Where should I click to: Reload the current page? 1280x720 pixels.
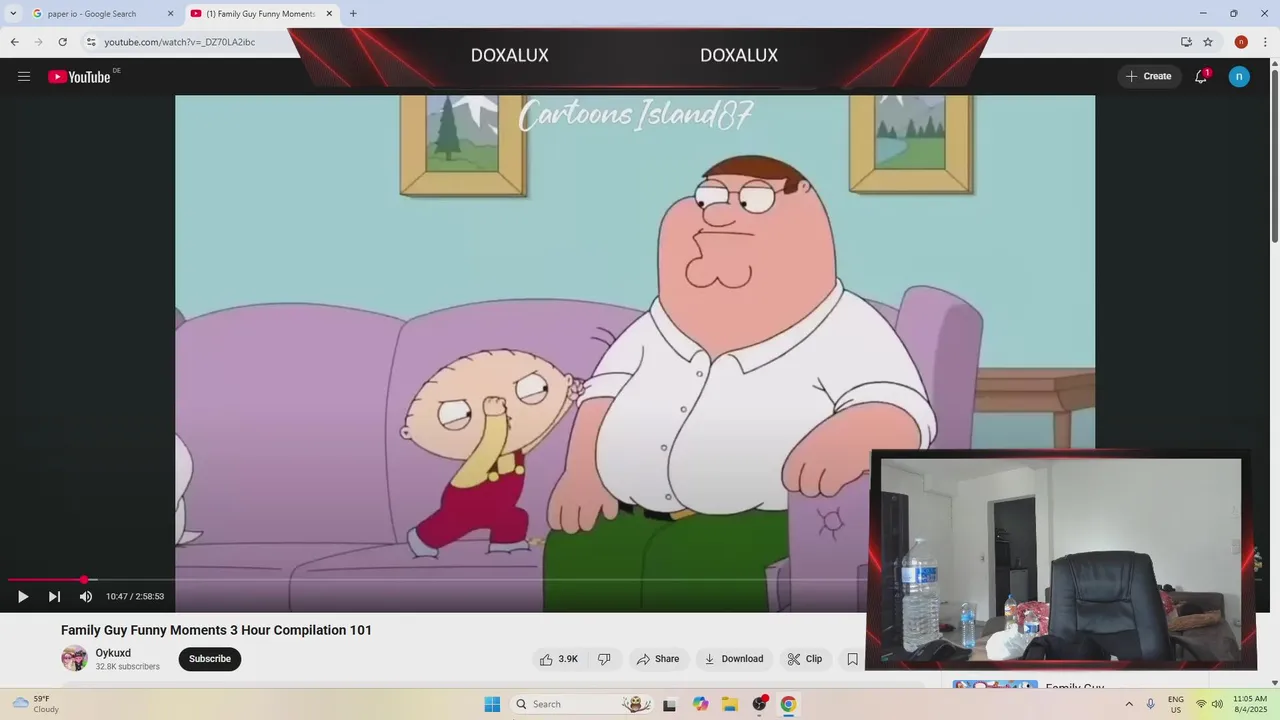pyautogui.click(x=62, y=42)
